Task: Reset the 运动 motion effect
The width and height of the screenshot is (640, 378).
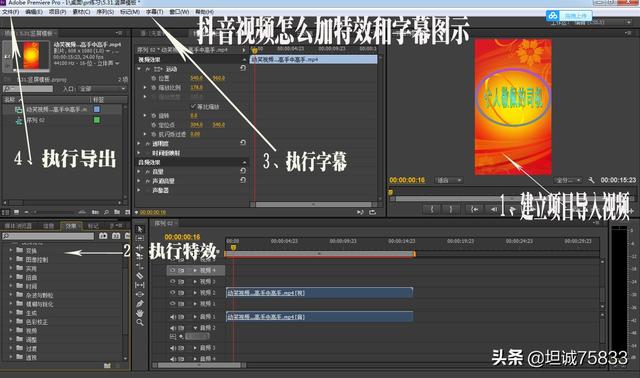Action: 243,69
